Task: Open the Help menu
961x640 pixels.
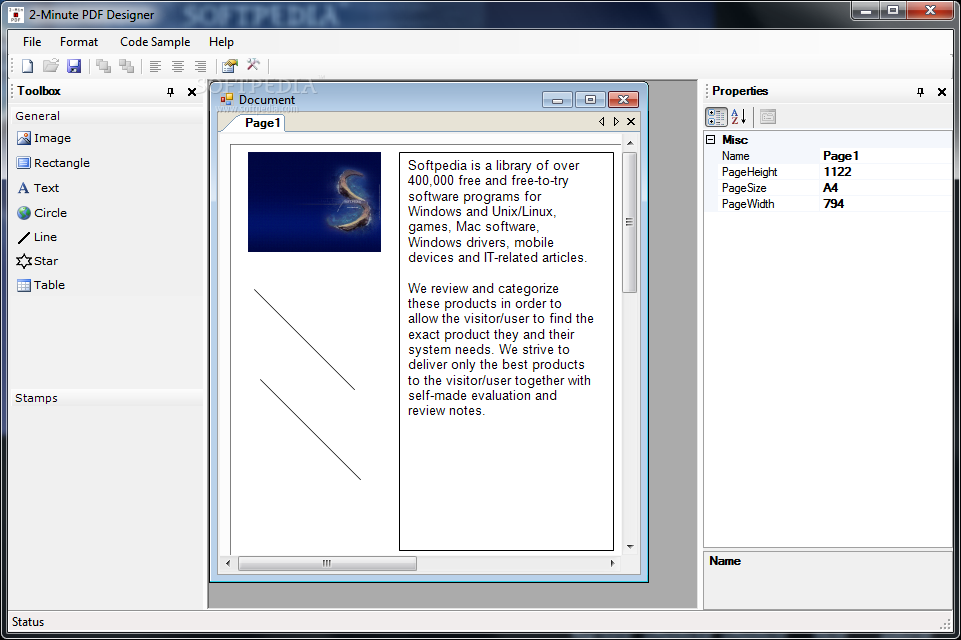Action: pyautogui.click(x=221, y=42)
